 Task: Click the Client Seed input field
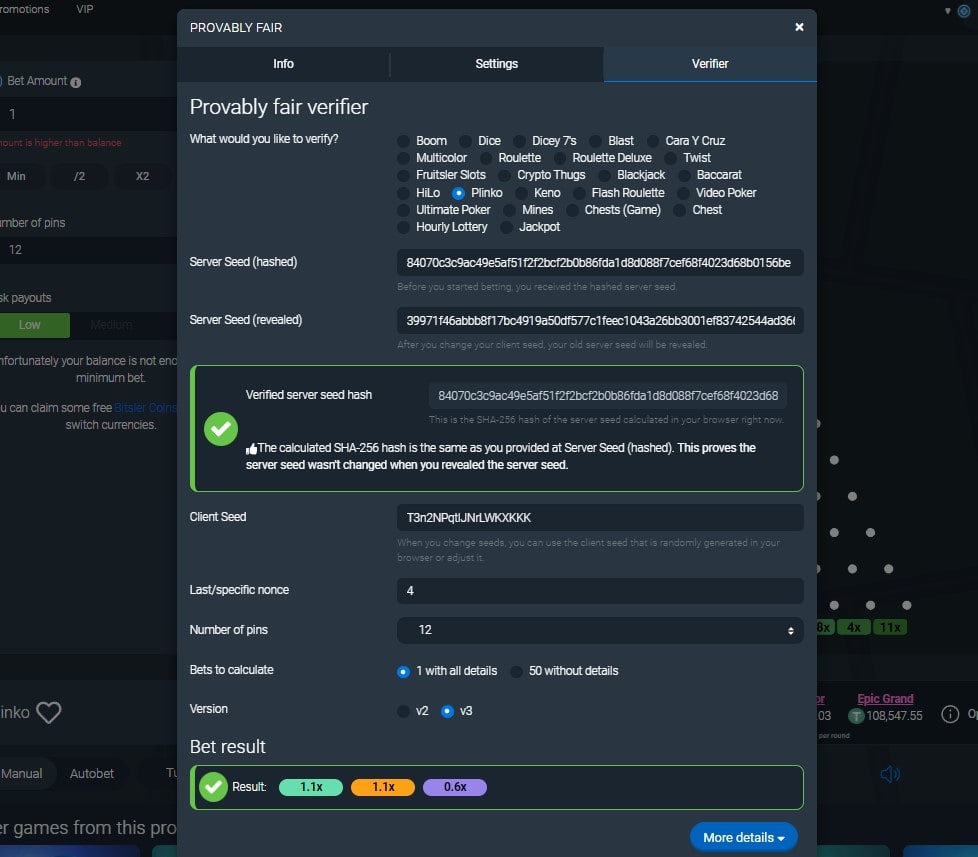pyautogui.click(x=600, y=518)
